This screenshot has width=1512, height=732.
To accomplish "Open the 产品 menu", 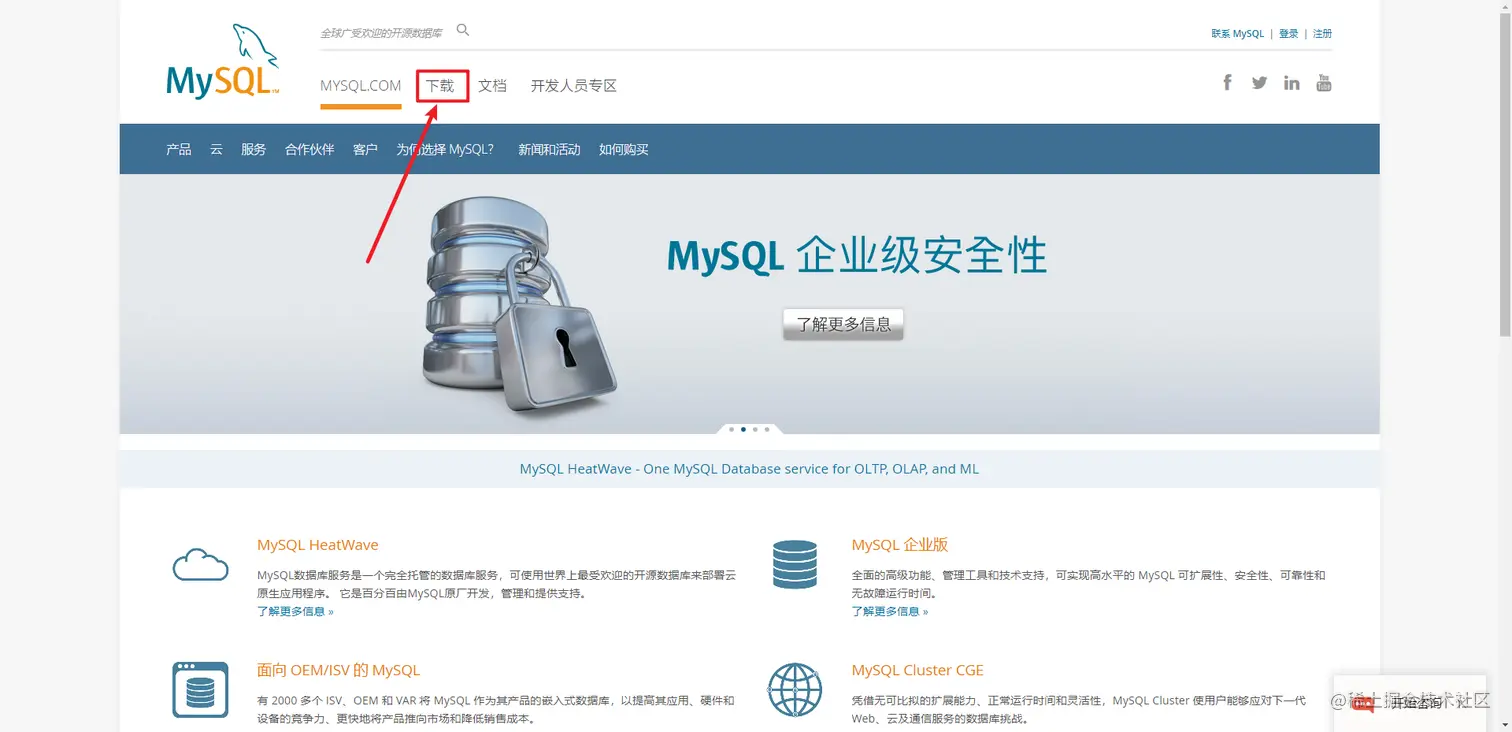I will click(179, 150).
